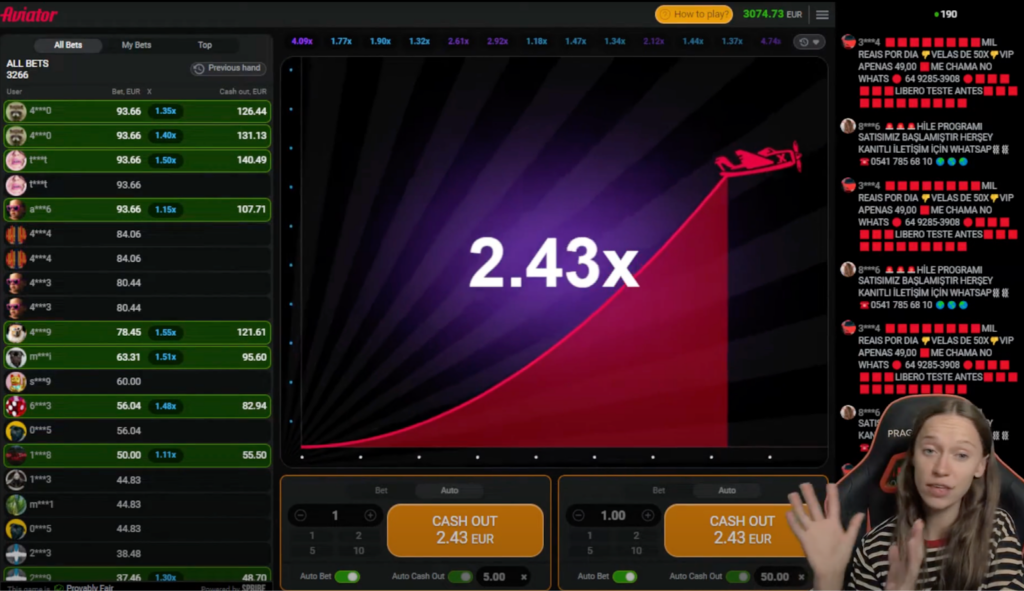The image size is (1024, 591).
Task: Click avatar of 0***5 with 56.04 bet
Action: pyautogui.click(x=16, y=431)
